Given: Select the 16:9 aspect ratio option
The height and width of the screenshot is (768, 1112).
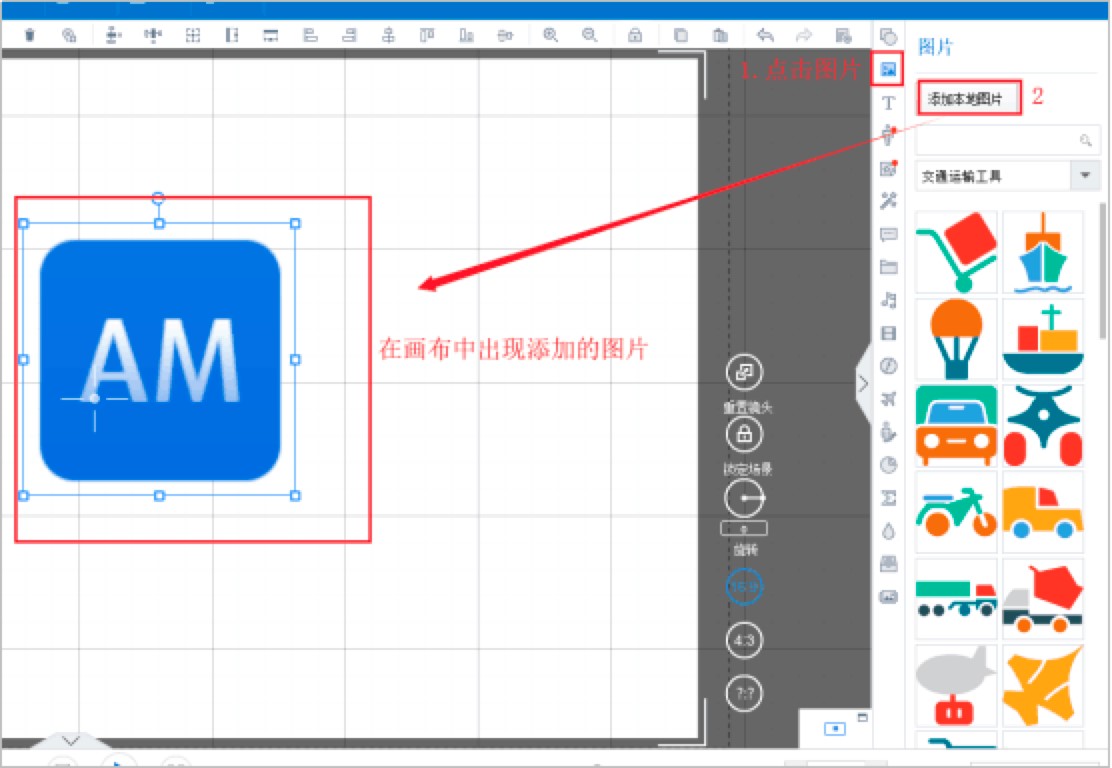Looking at the screenshot, I should point(744,586).
